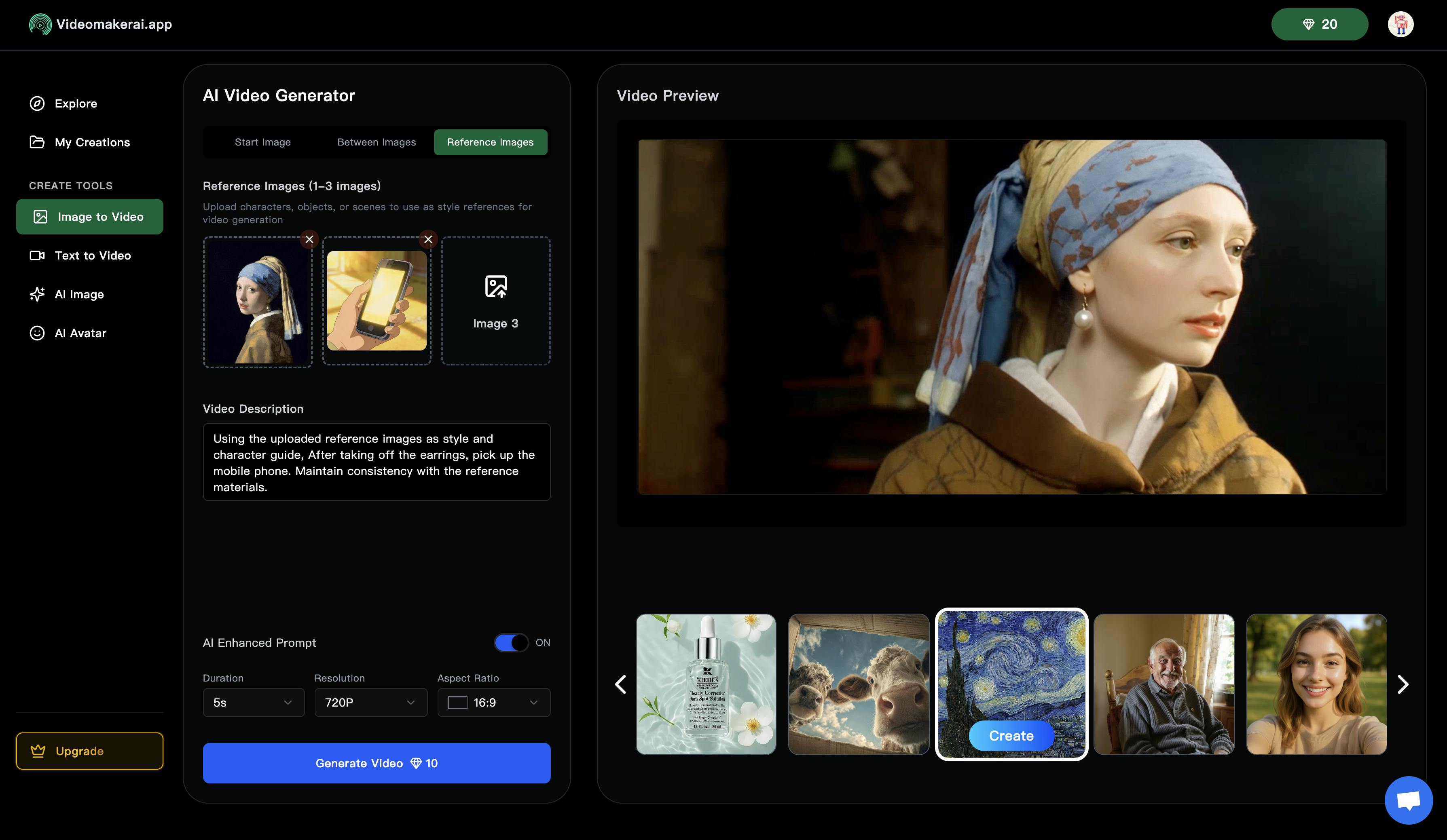Open the AI Avatar tool
1447x840 pixels.
click(x=80, y=333)
